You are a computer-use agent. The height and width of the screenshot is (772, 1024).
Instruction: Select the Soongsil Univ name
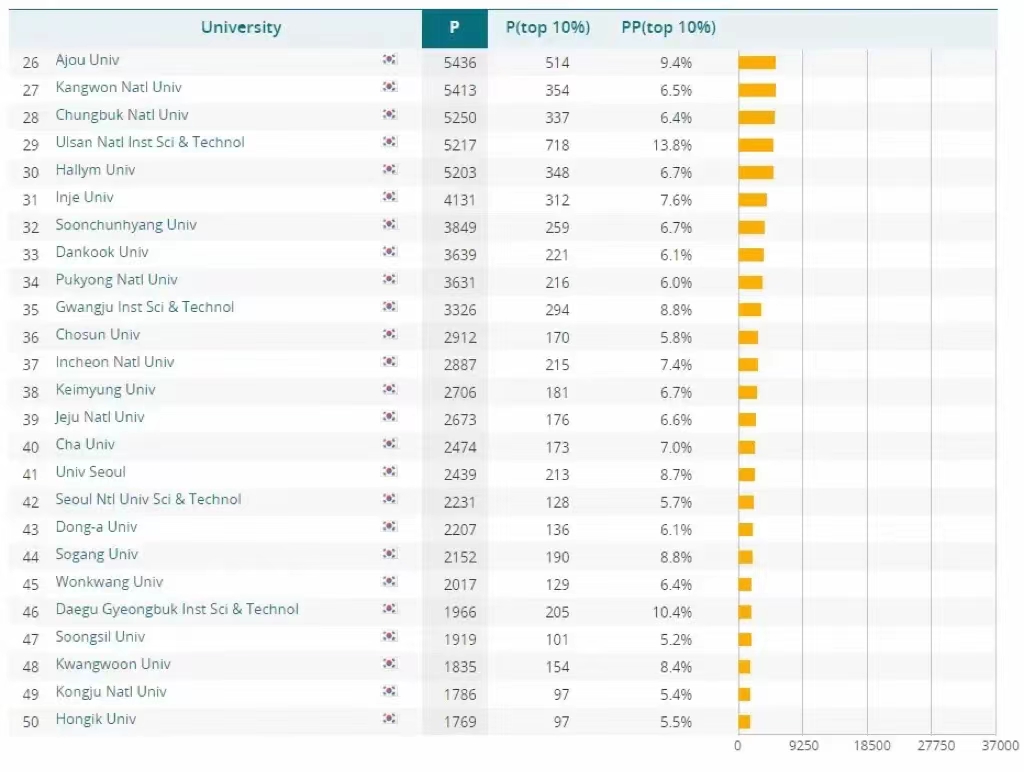tap(100, 637)
